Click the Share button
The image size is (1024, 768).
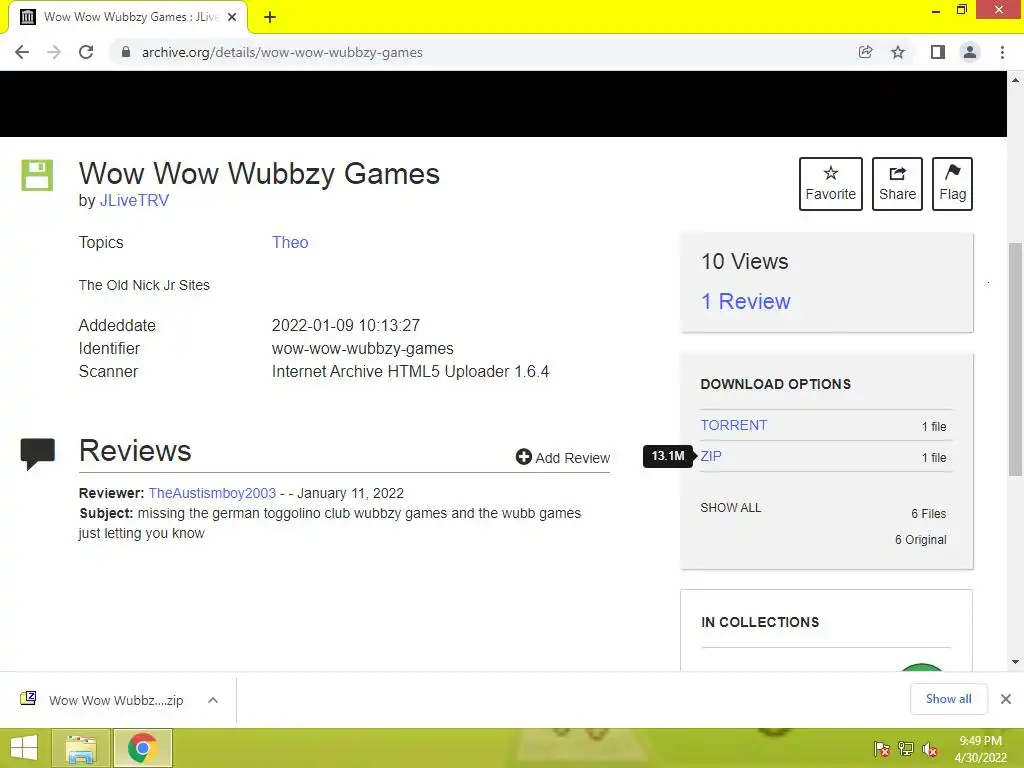[x=897, y=184]
